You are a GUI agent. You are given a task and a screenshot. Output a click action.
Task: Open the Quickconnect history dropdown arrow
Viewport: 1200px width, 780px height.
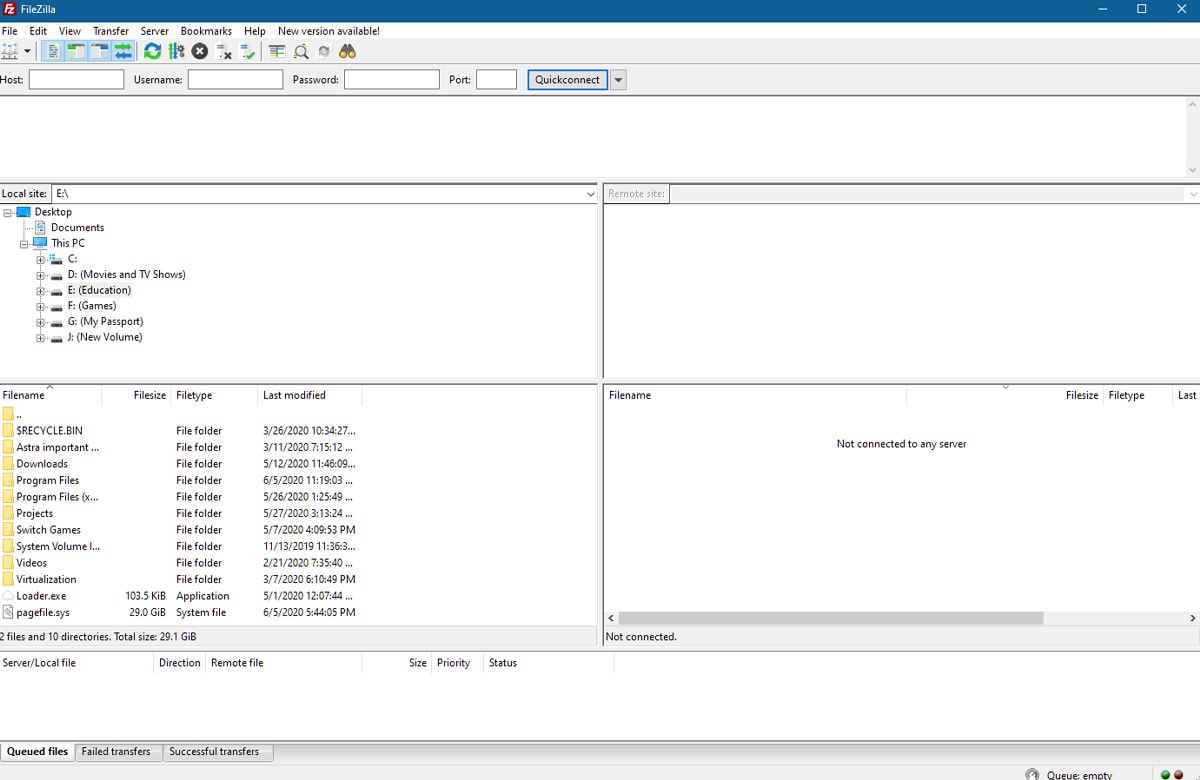coord(618,80)
